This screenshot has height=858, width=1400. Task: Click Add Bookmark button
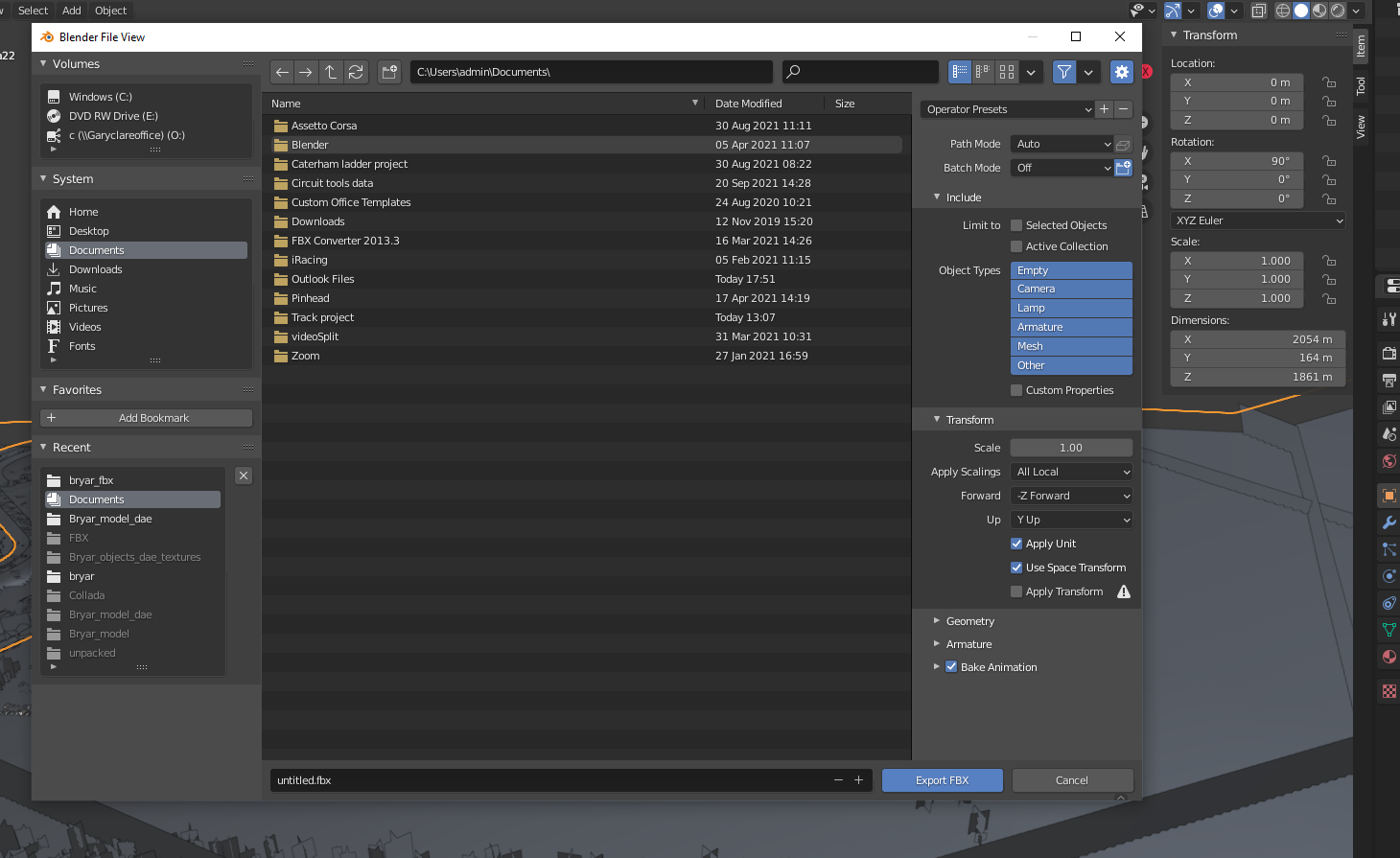146,418
